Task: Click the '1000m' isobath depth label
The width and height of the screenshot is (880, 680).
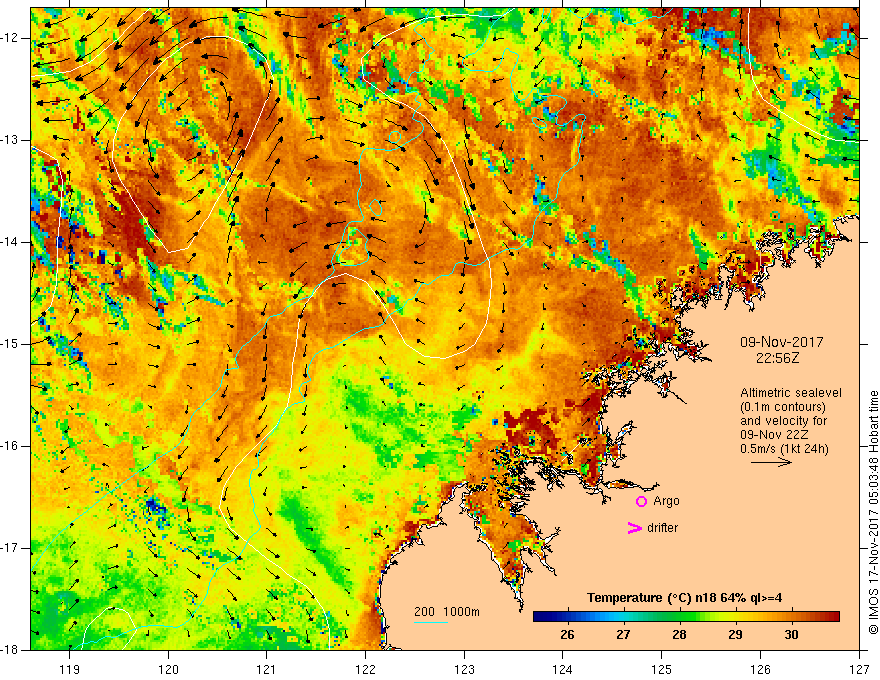Action: point(461,612)
